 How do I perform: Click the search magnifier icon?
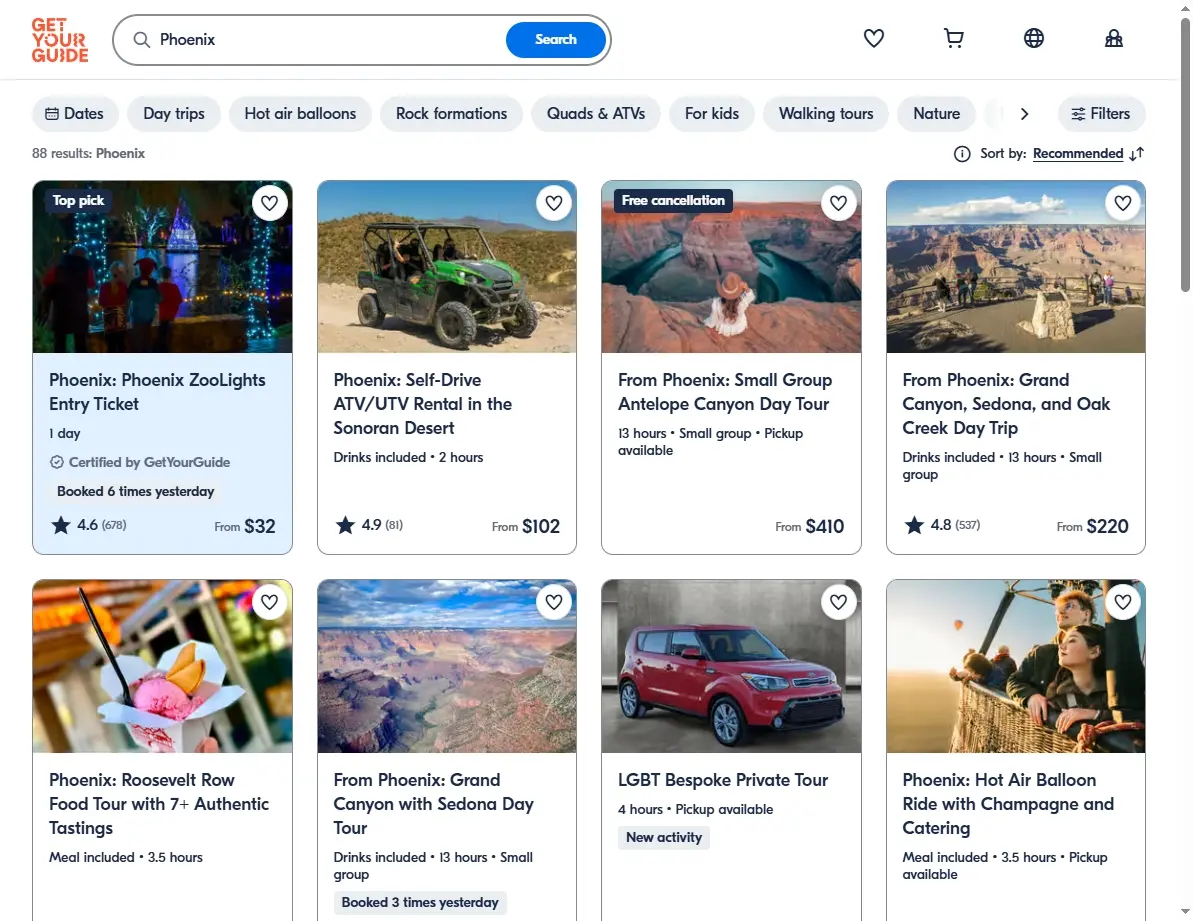142,40
